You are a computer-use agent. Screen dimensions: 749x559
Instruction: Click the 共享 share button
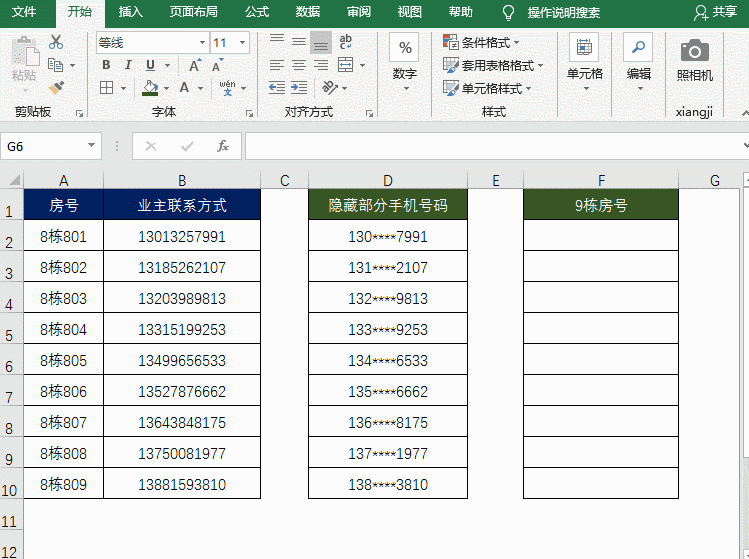[x=716, y=12]
